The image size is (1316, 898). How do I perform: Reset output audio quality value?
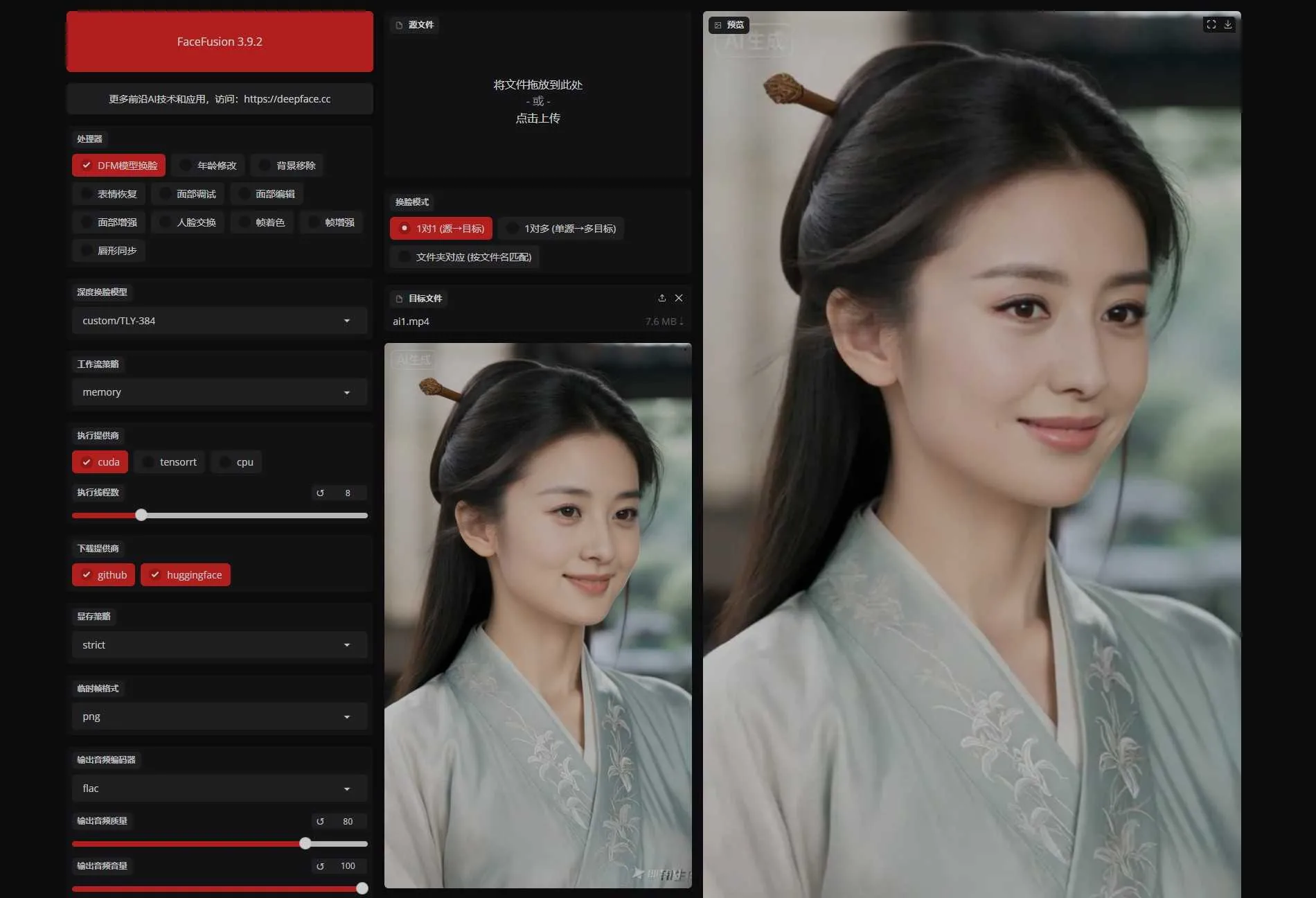click(x=320, y=822)
